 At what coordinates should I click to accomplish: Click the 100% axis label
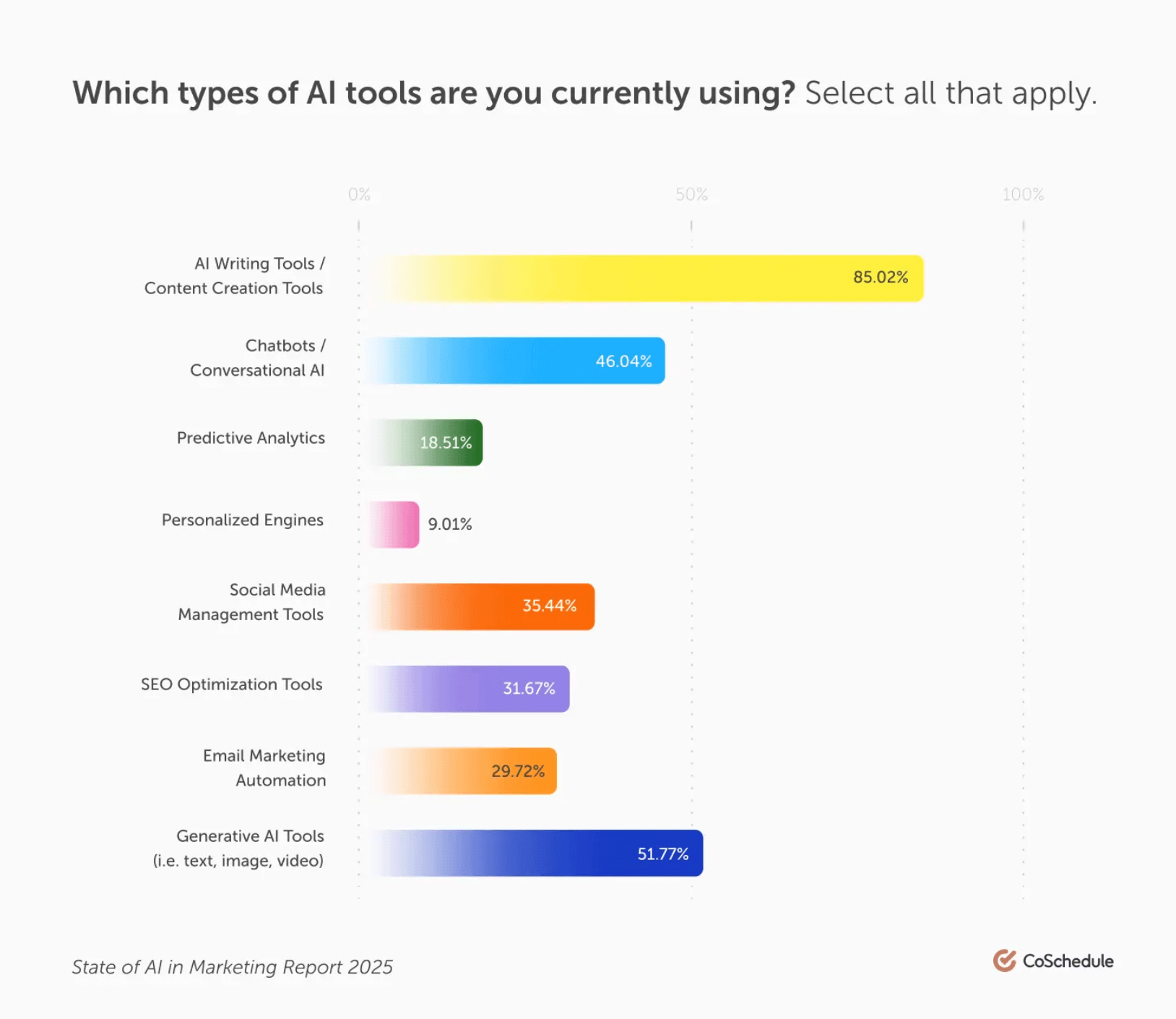coord(1023,194)
